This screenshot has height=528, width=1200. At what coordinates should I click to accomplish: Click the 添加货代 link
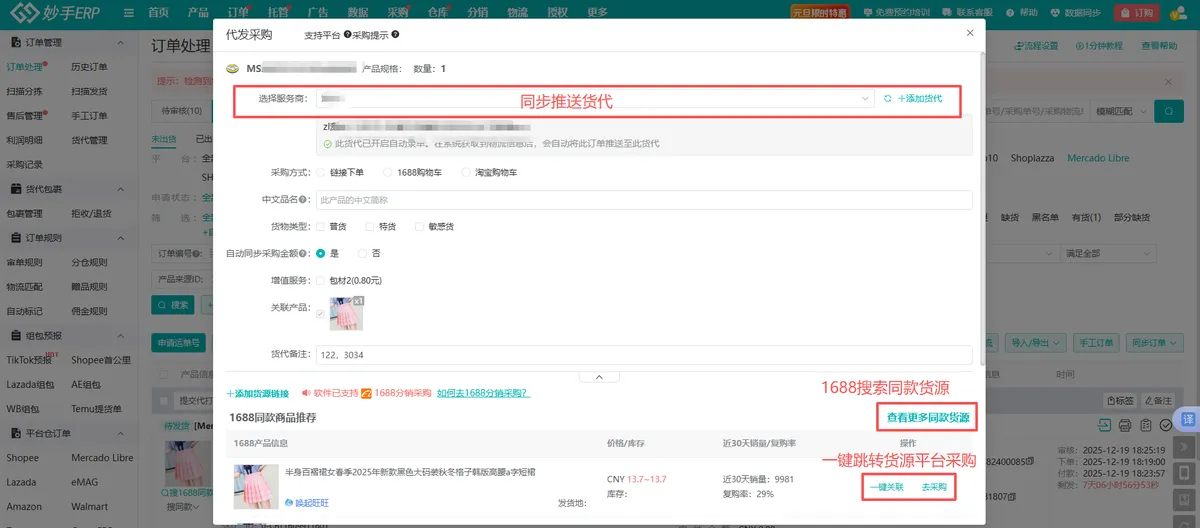(920, 99)
